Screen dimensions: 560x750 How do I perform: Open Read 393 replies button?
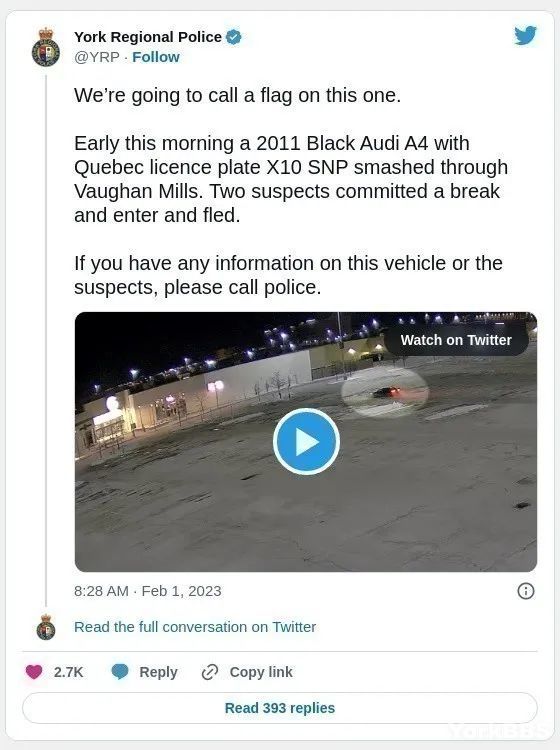point(280,708)
